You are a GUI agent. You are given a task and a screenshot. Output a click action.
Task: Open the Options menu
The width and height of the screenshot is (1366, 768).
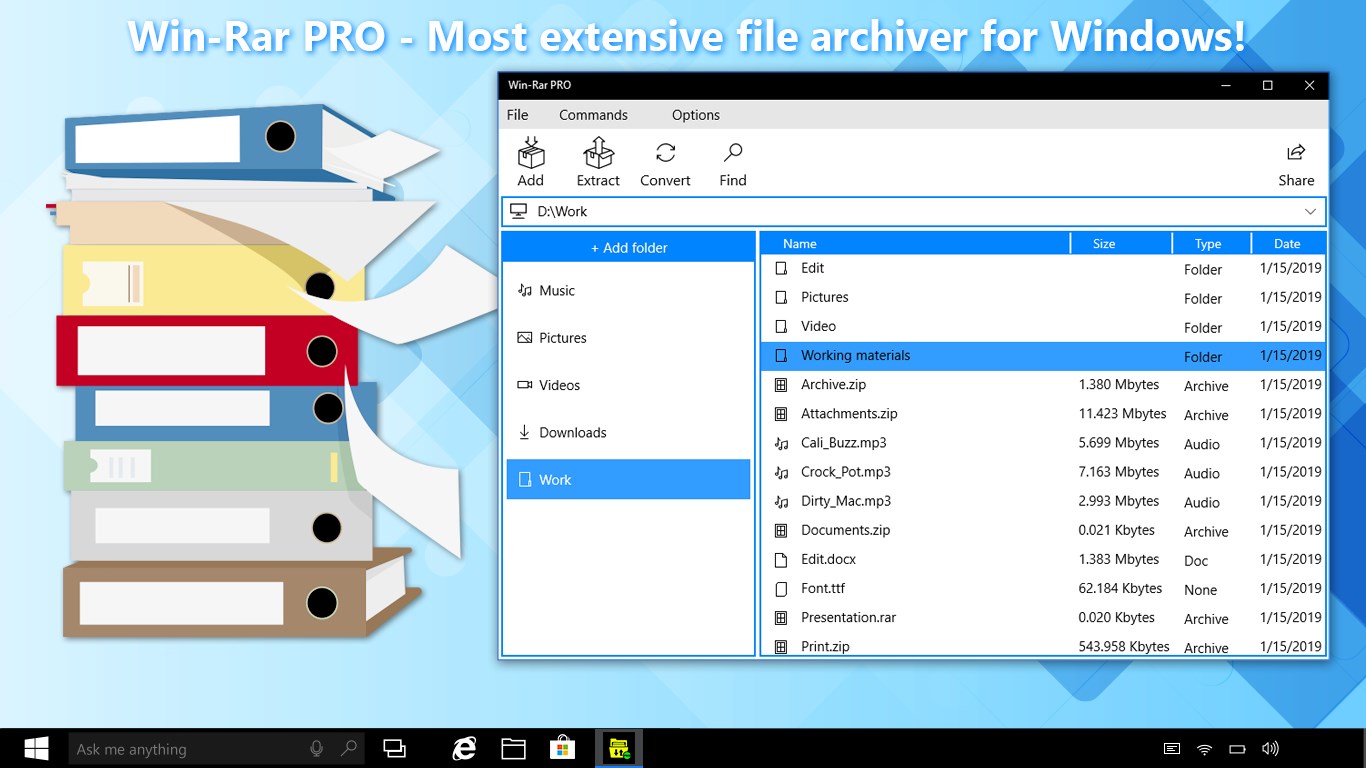(696, 115)
